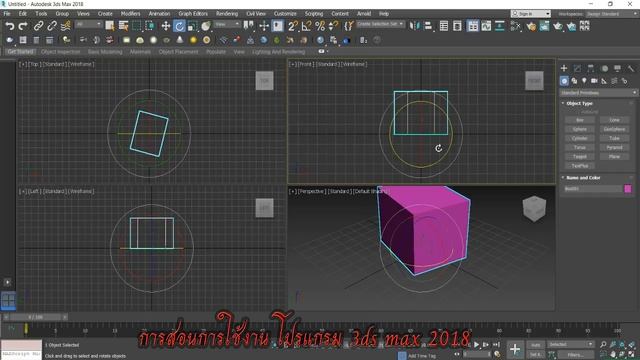Open the Rendering menu
The height and width of the screenshot is (360, 640).
pyautogui.click(x=227, y=14)
